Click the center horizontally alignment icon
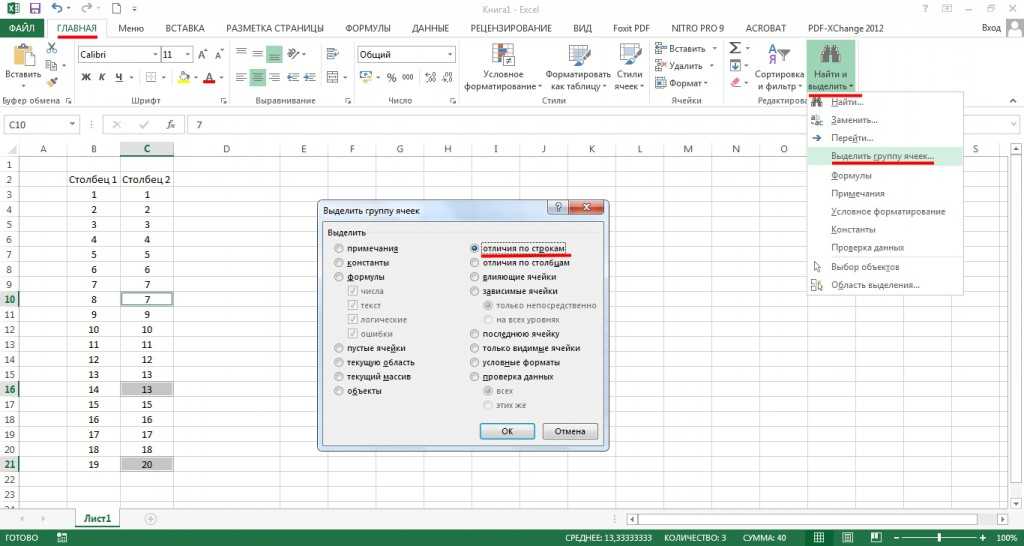 tap(258, 77)
